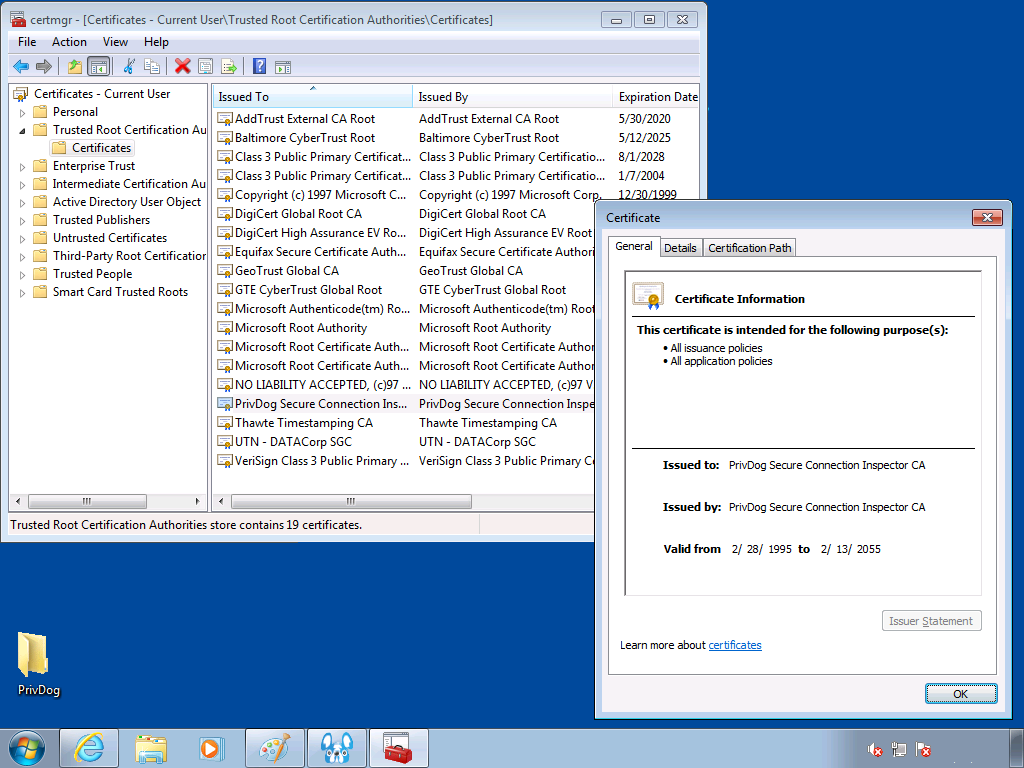Switch to the Details tab
This screenshot has width=1024, height=768.
680,248
